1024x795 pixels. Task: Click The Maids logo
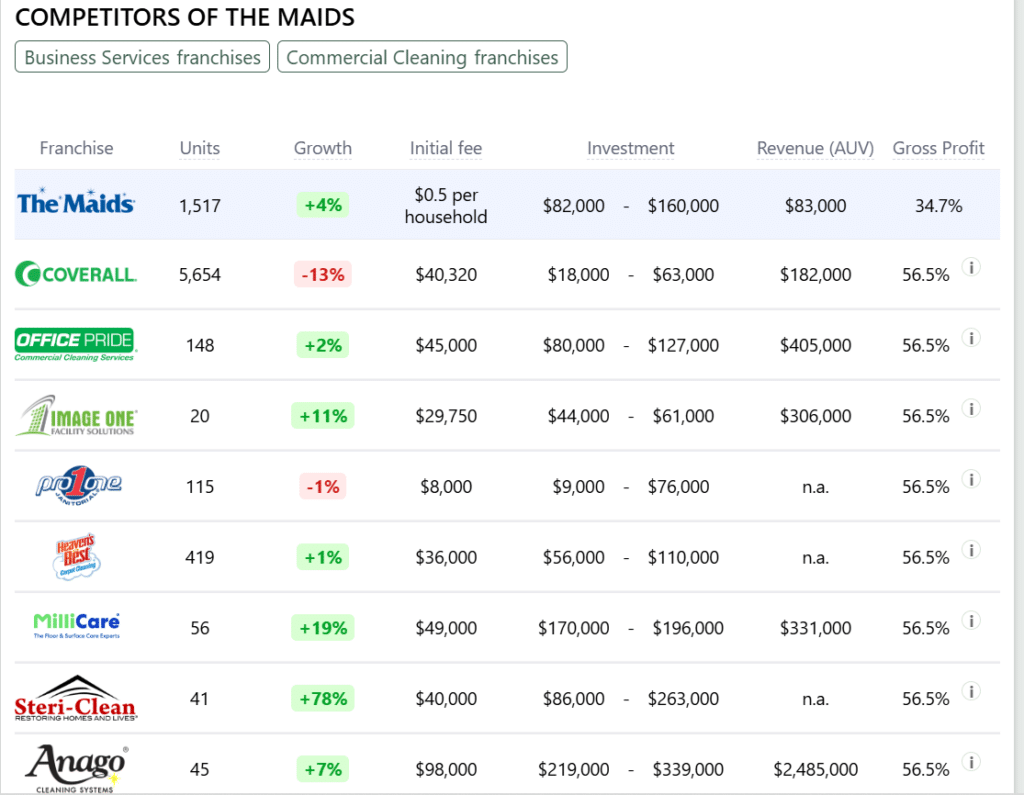coord(76,202)
